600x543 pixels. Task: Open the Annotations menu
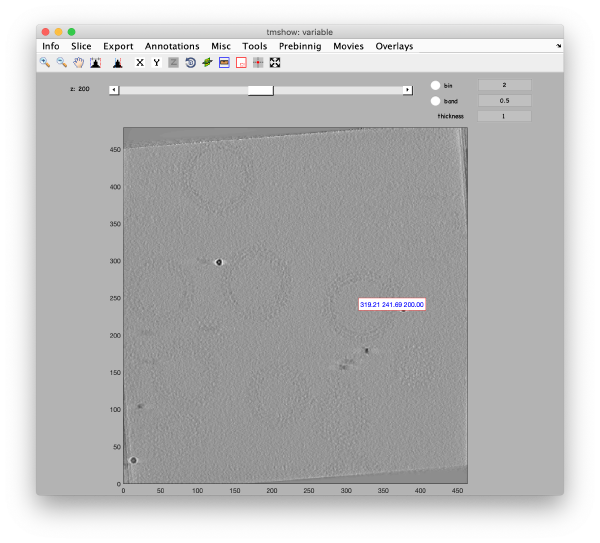tap(172, 46)
